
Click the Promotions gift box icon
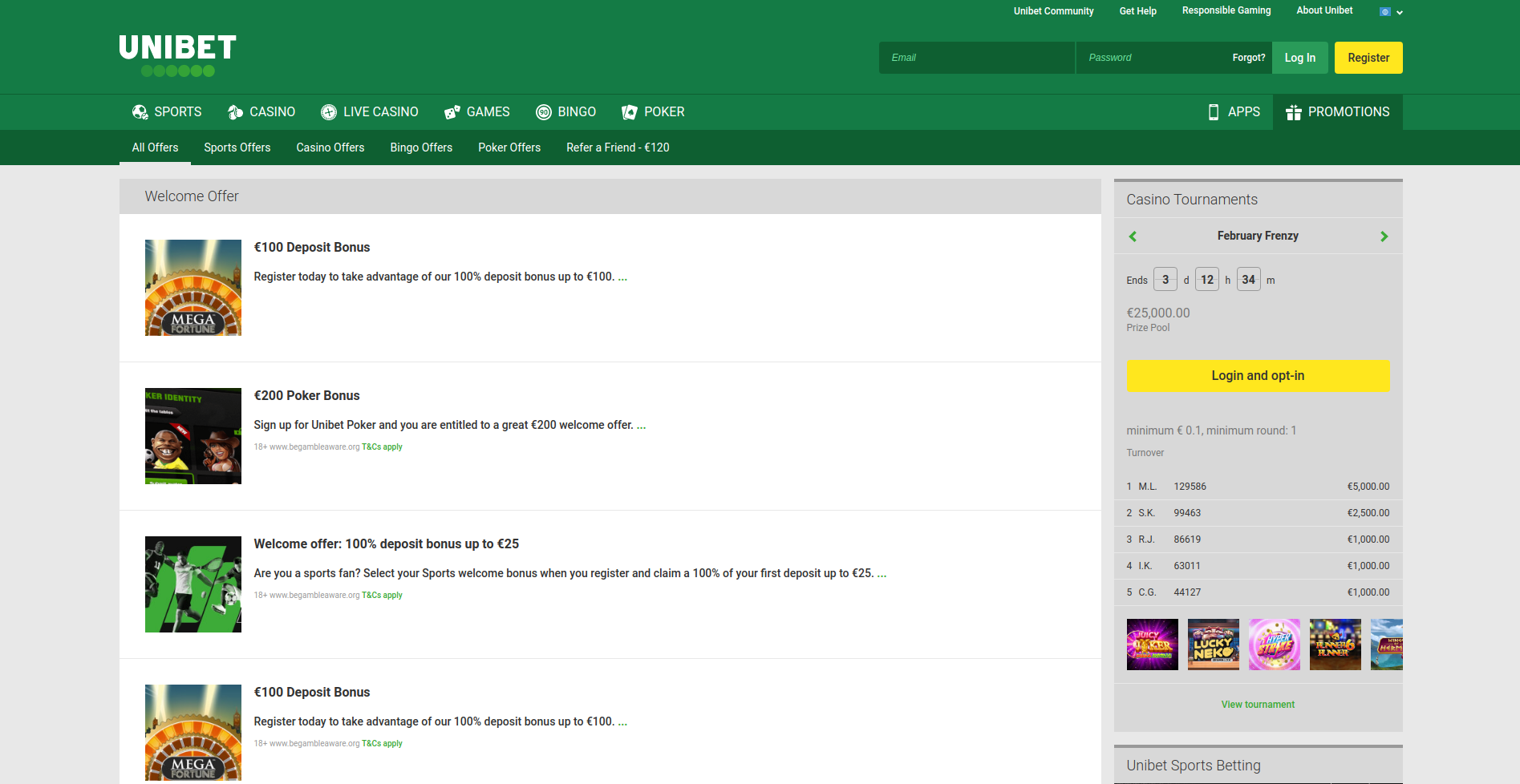click(1294, 112)
